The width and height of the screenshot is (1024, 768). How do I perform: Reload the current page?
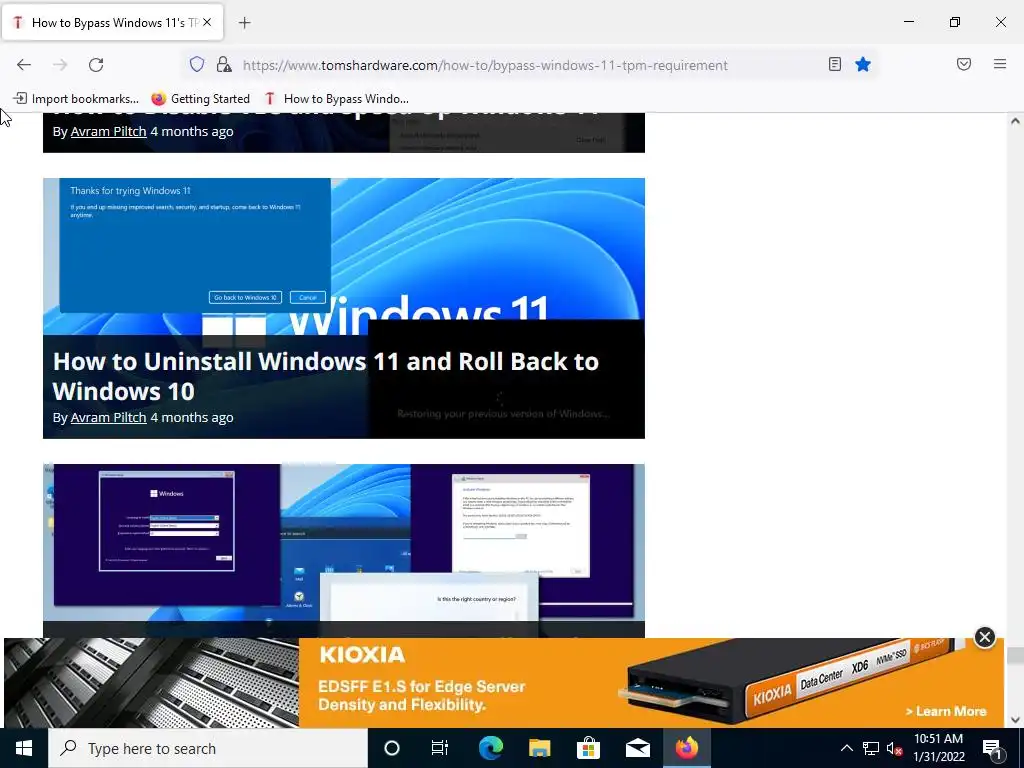pos(96,65)
